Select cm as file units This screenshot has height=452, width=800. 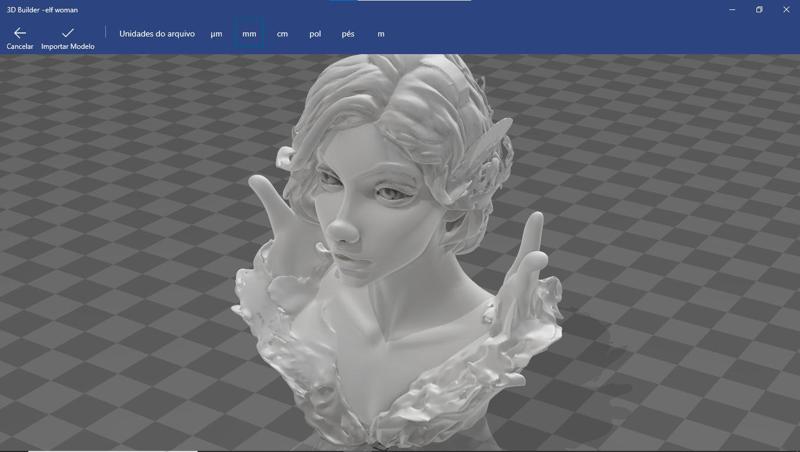(x=282, y=34)
